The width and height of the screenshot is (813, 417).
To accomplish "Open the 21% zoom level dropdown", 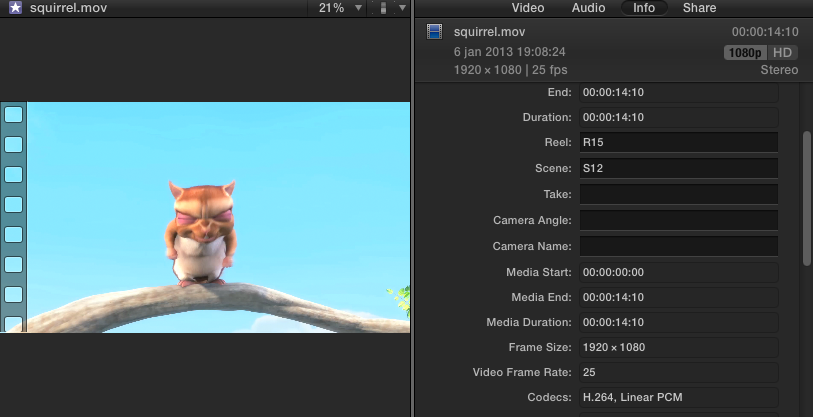I will coord(341,8).
